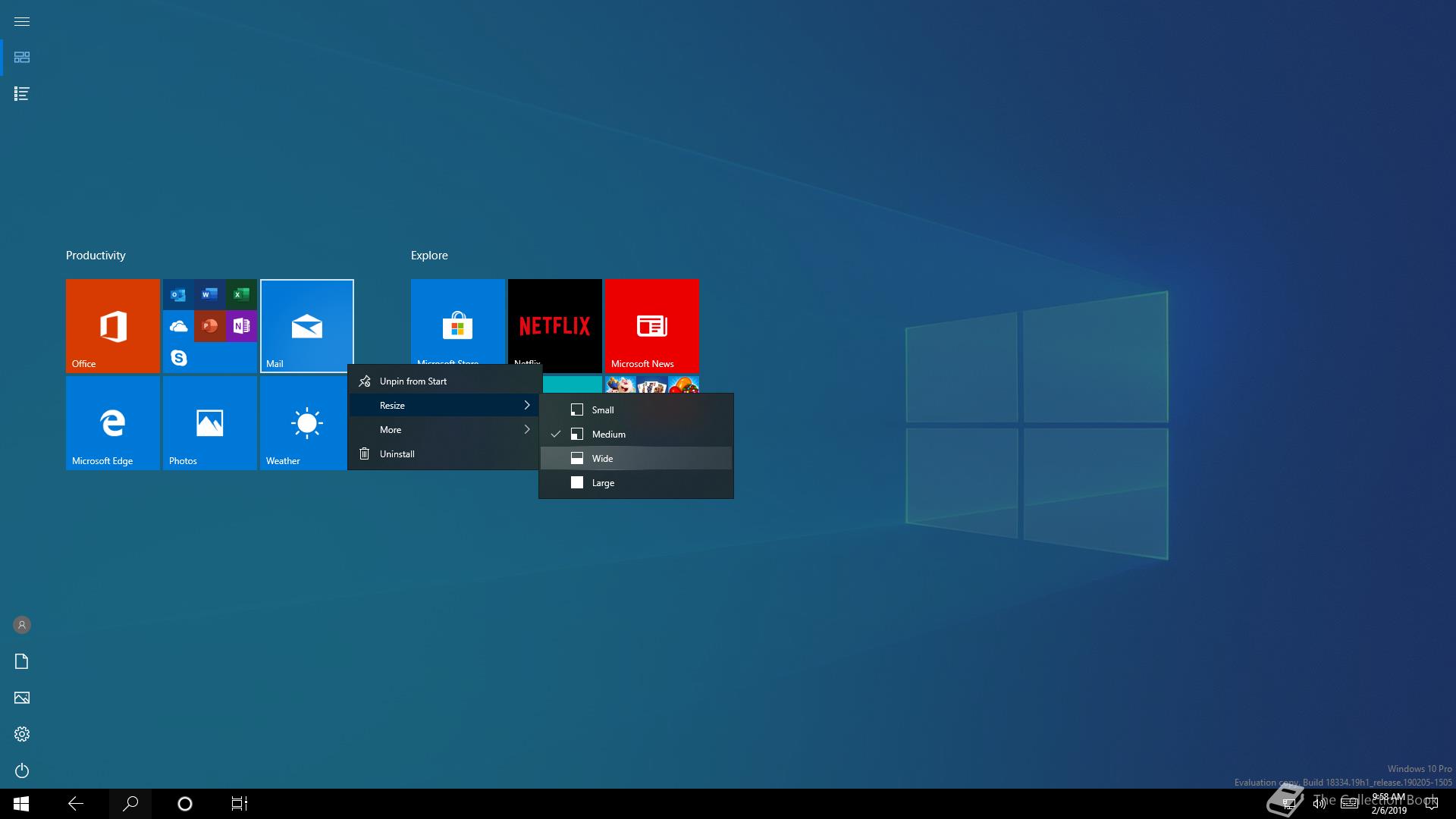Image resolution: width=1456 pixels, height=819 pixels.
Task: Click the Explore group header
Action: (x=429, y=256)
